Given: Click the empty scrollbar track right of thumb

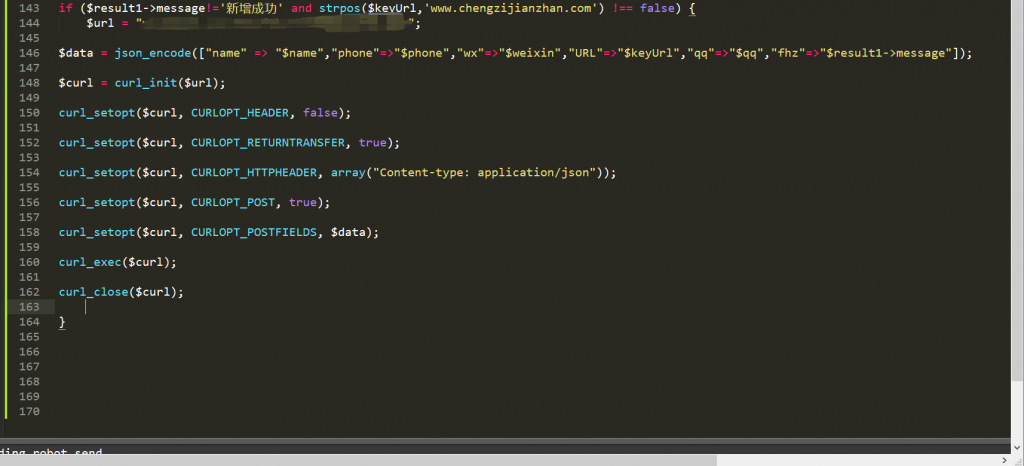Looking at the screenshot, I should click(x=860, y=459).
